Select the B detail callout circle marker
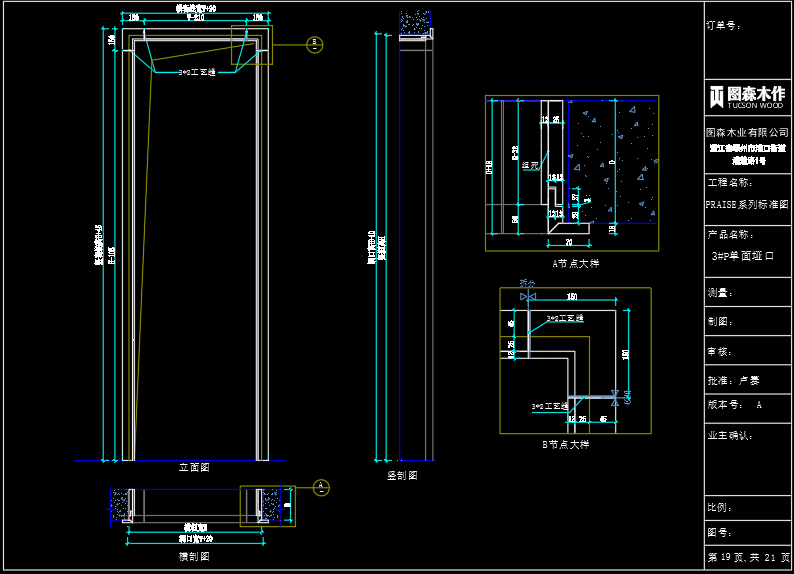The width and height of the screenshot is (794, 574). (314, 44)
